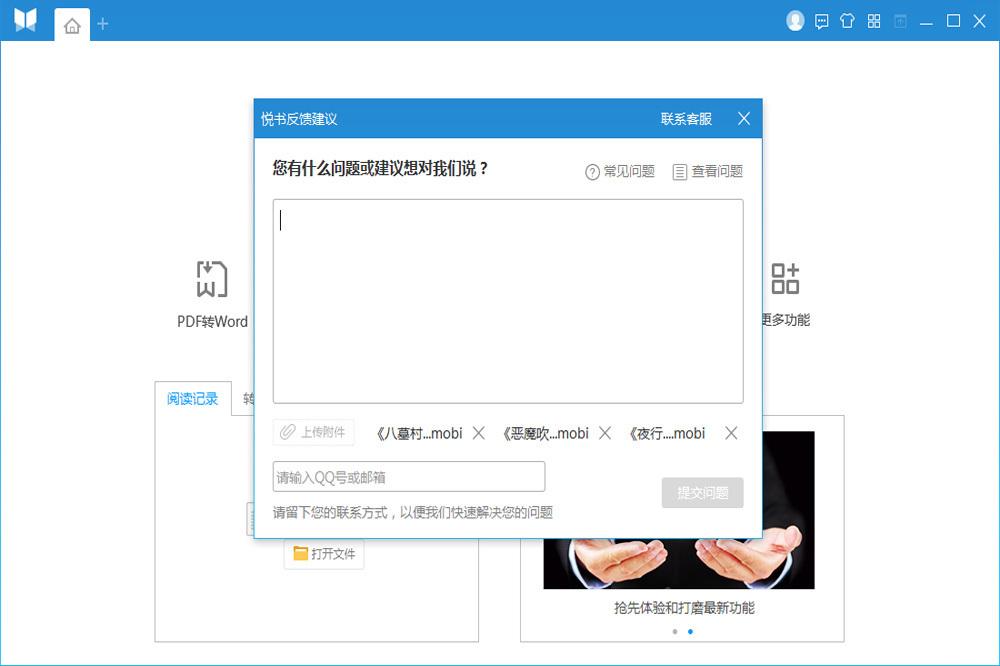This screenshot has height=666, width=1000.
Task: Open the home tab
Action: tap(72, 26)
